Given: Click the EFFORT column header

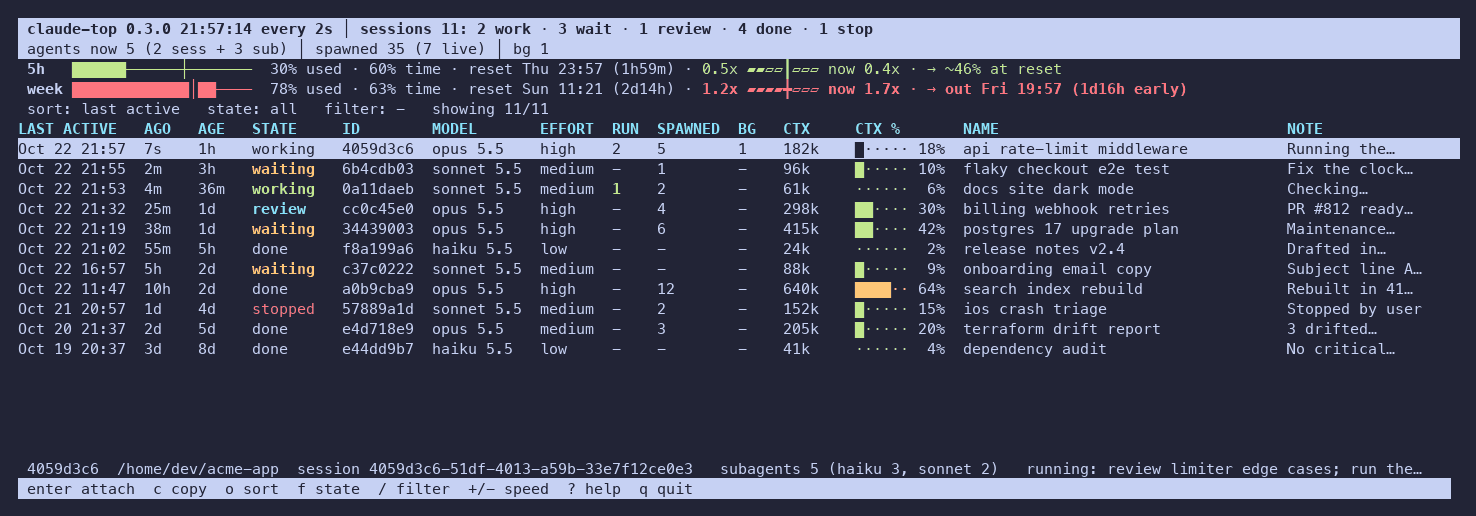Looking at the screenshot, I should point(567,129).
